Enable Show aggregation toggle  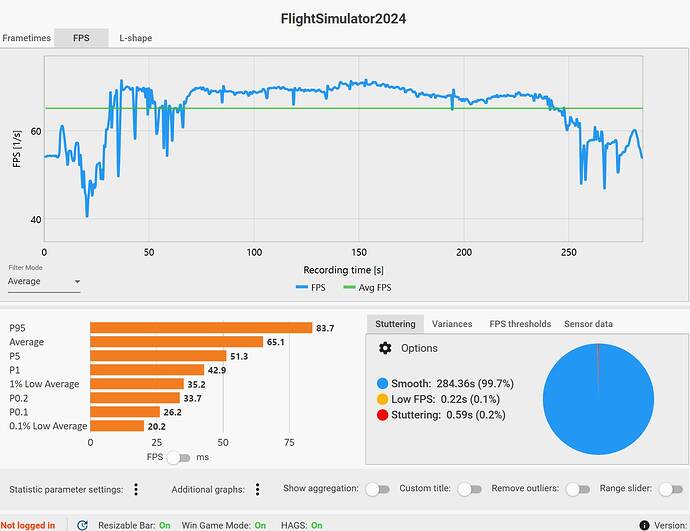(x=378, y=489)
